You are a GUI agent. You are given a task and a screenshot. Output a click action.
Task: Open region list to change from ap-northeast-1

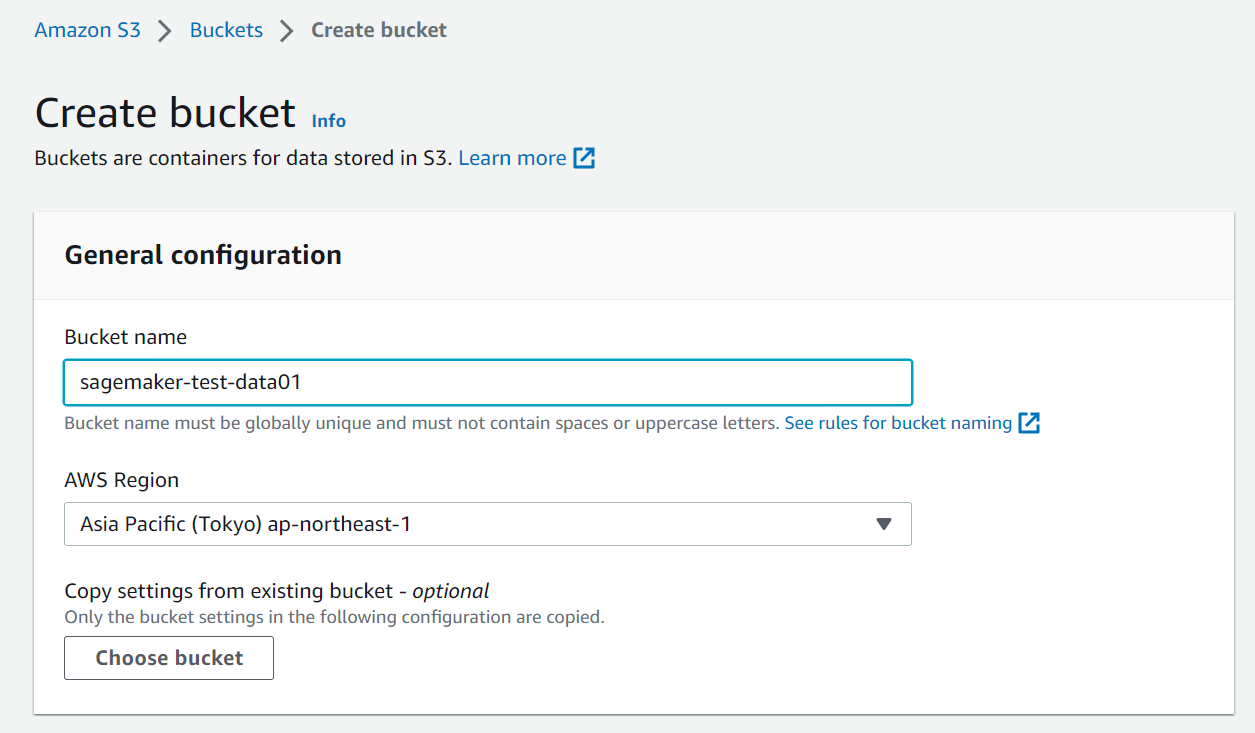click(487, 523)
